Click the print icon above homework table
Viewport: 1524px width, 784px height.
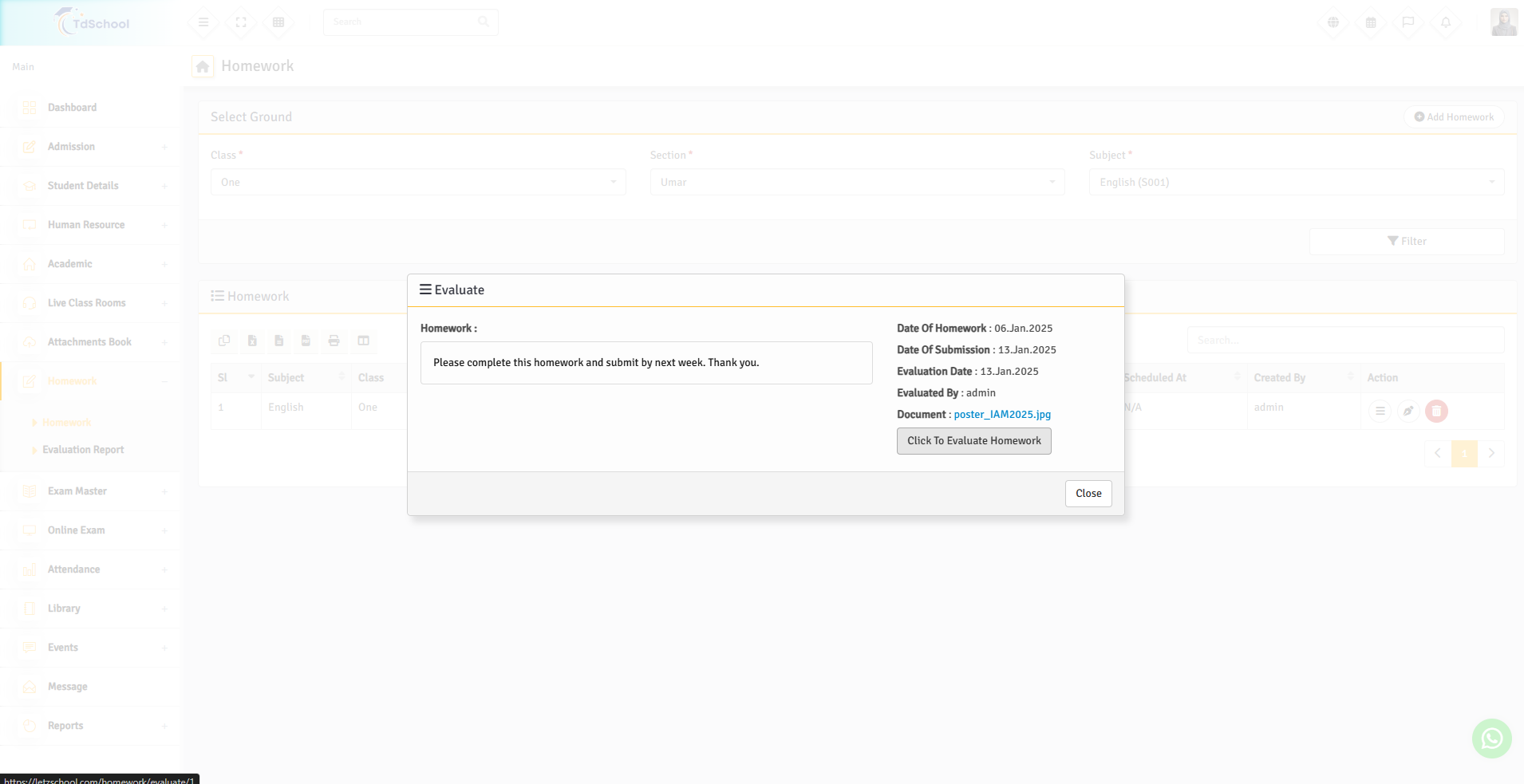coord(334,341)
